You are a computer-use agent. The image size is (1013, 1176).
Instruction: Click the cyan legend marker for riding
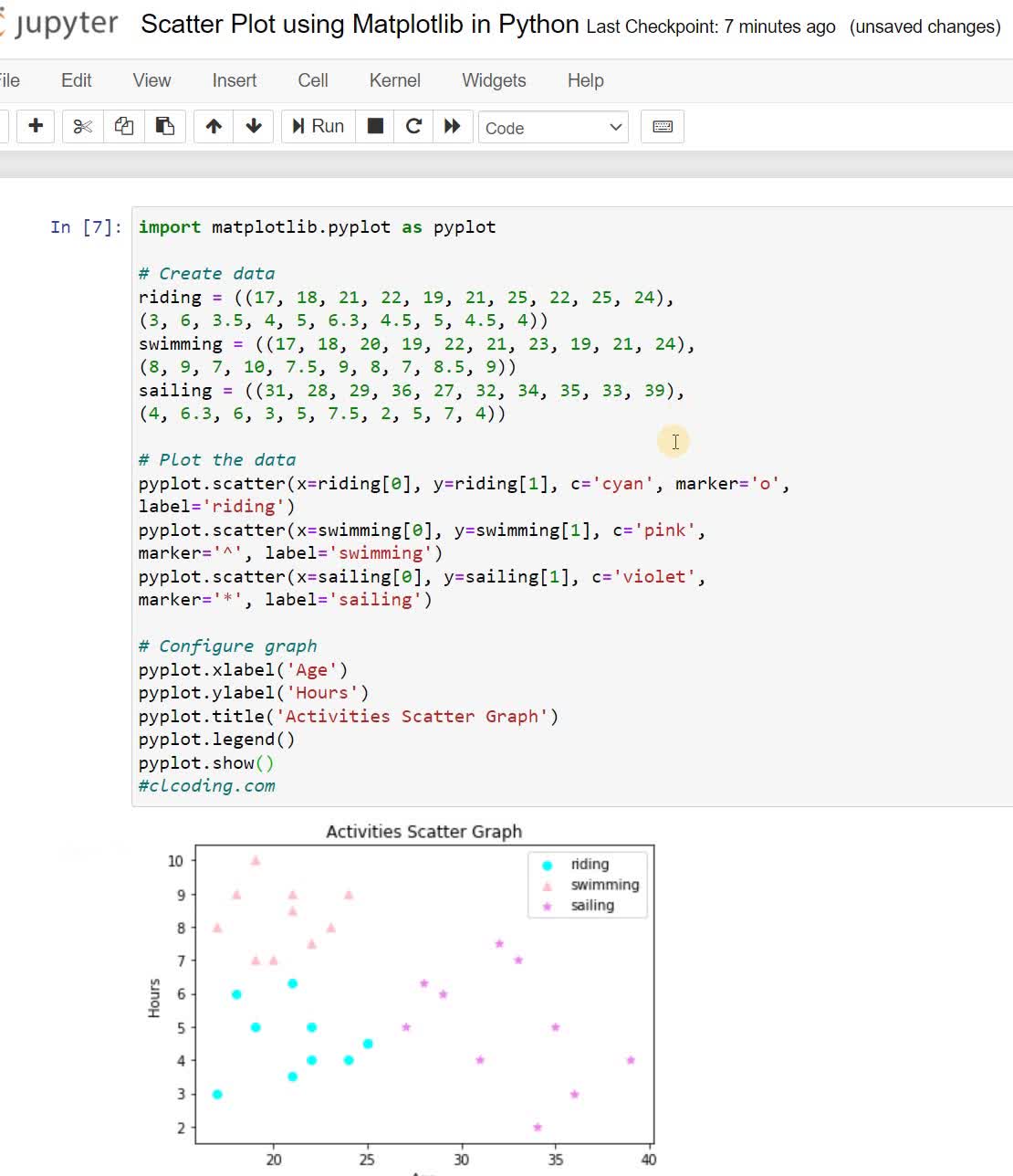click(548, 866)
